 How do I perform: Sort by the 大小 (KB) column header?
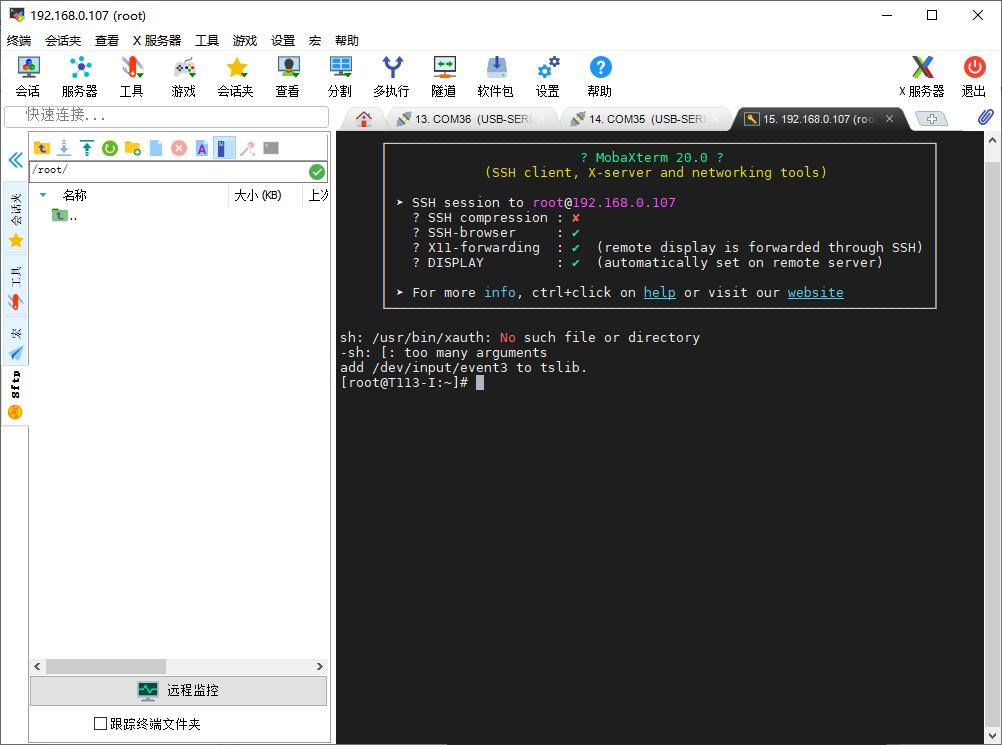click(258, 195)
